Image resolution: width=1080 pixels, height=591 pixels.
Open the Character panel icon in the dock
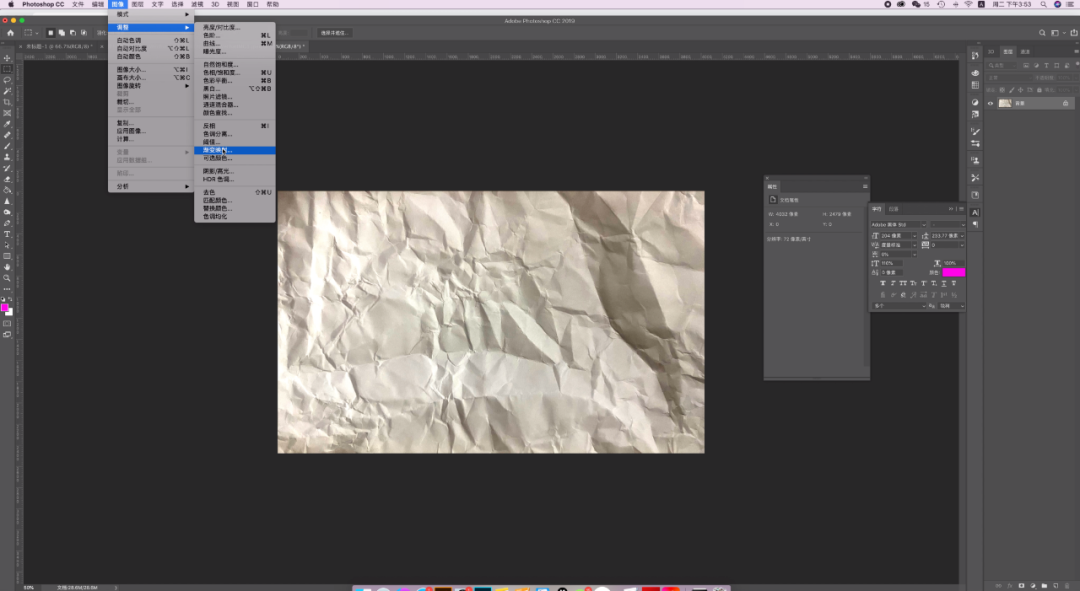click(x=975, y=212)
